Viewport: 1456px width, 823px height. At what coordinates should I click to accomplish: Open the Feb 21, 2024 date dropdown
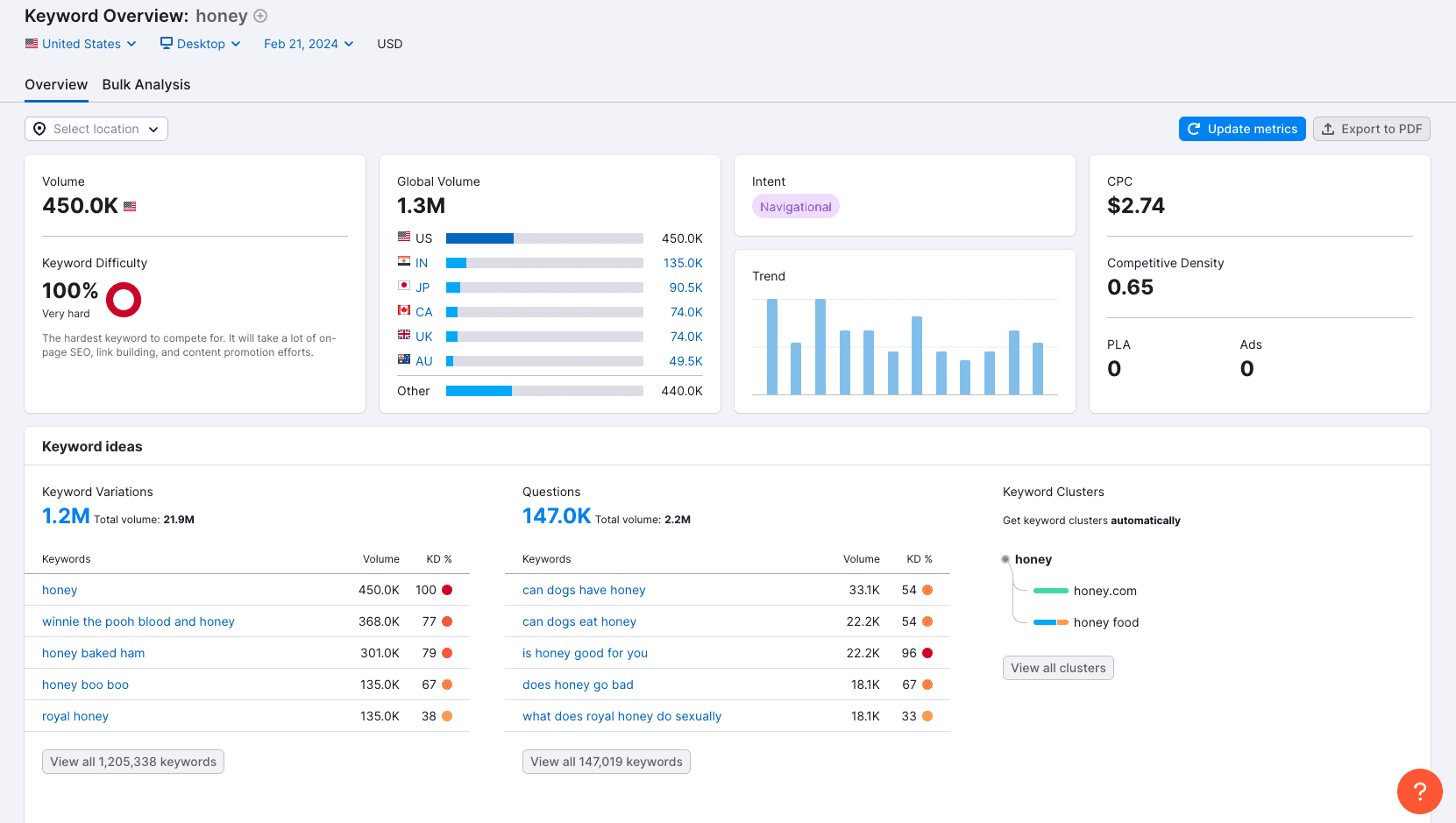pos(309,44)
